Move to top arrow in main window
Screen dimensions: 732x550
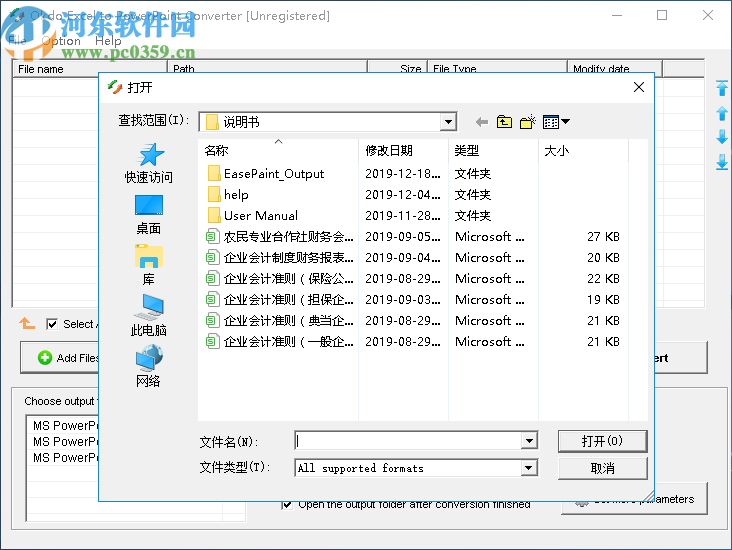722,88
